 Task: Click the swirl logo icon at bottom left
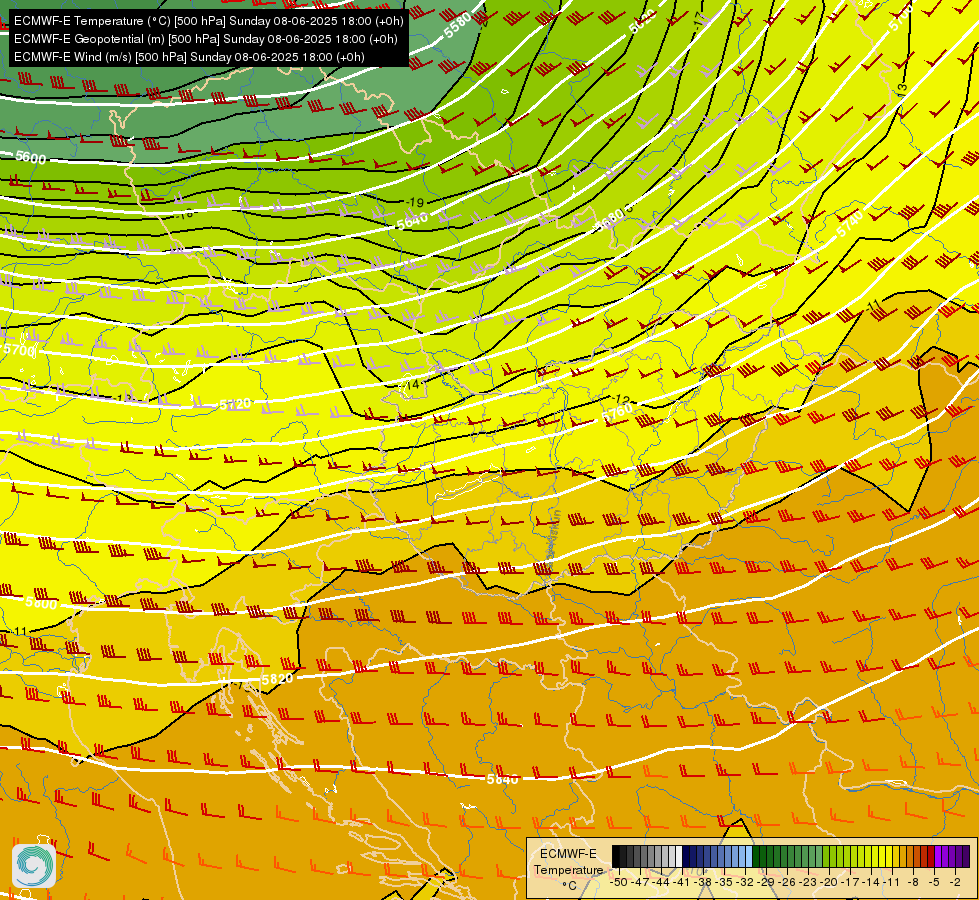pos(34,866)
